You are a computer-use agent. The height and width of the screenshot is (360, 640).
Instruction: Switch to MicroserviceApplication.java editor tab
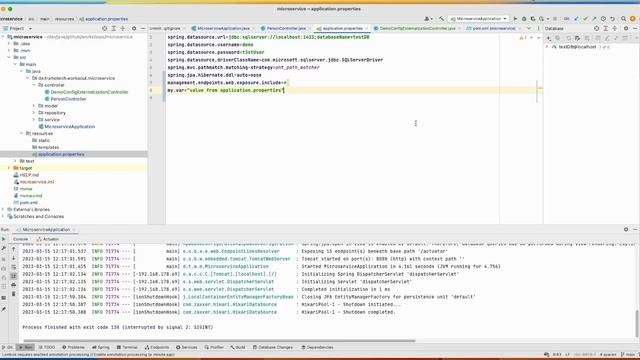pos(223,29)
